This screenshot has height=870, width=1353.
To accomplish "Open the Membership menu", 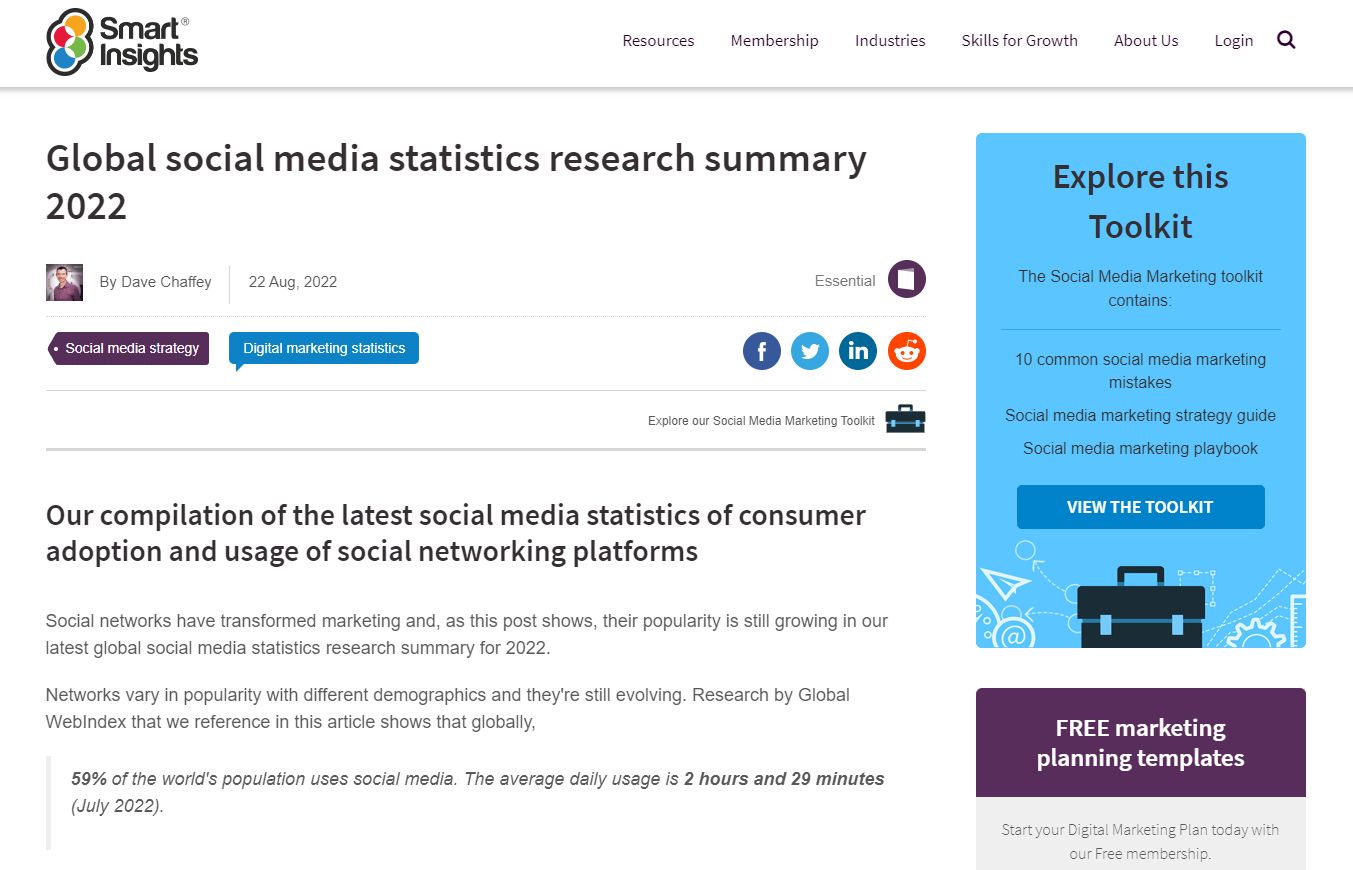I will [x=774, y=41].
